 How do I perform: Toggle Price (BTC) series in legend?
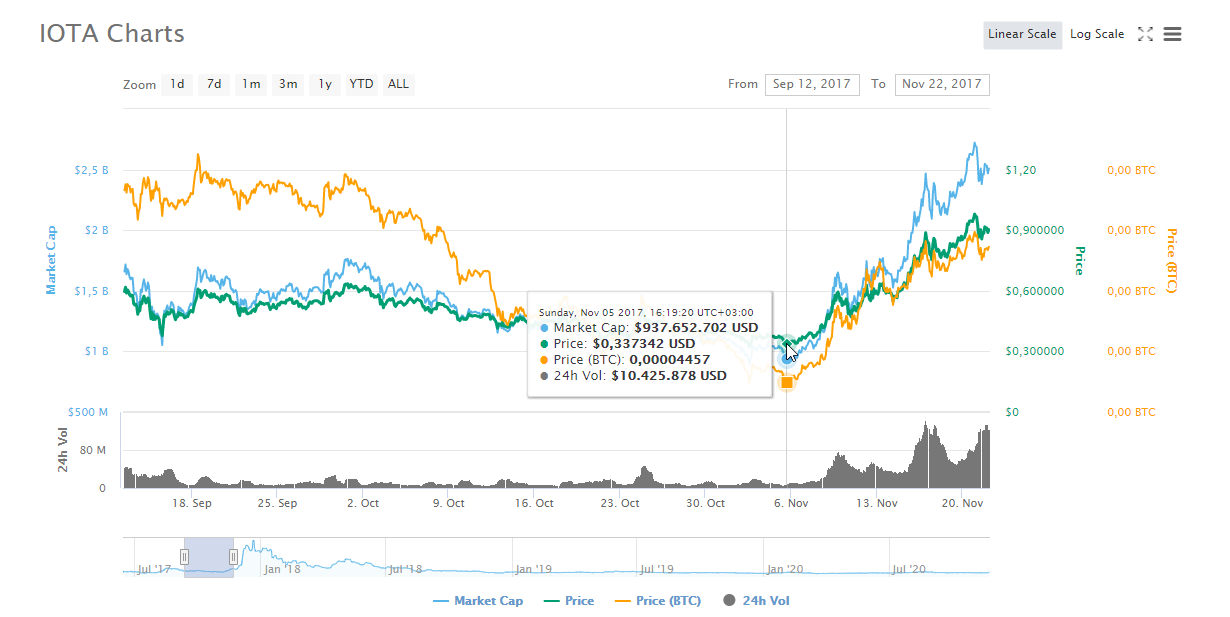tap(657, 601)
